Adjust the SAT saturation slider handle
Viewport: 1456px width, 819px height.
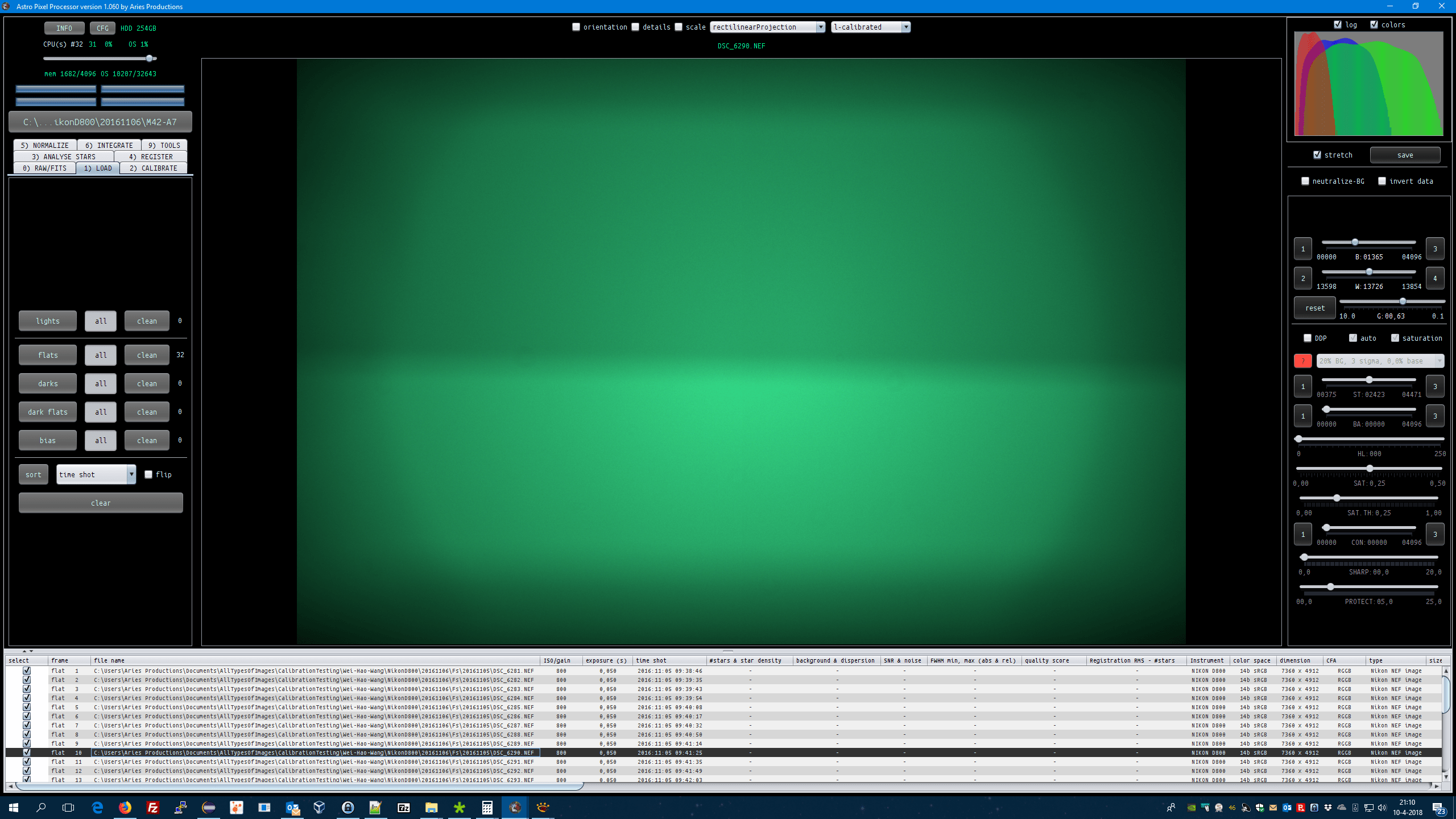click(x=1370, y=469)
